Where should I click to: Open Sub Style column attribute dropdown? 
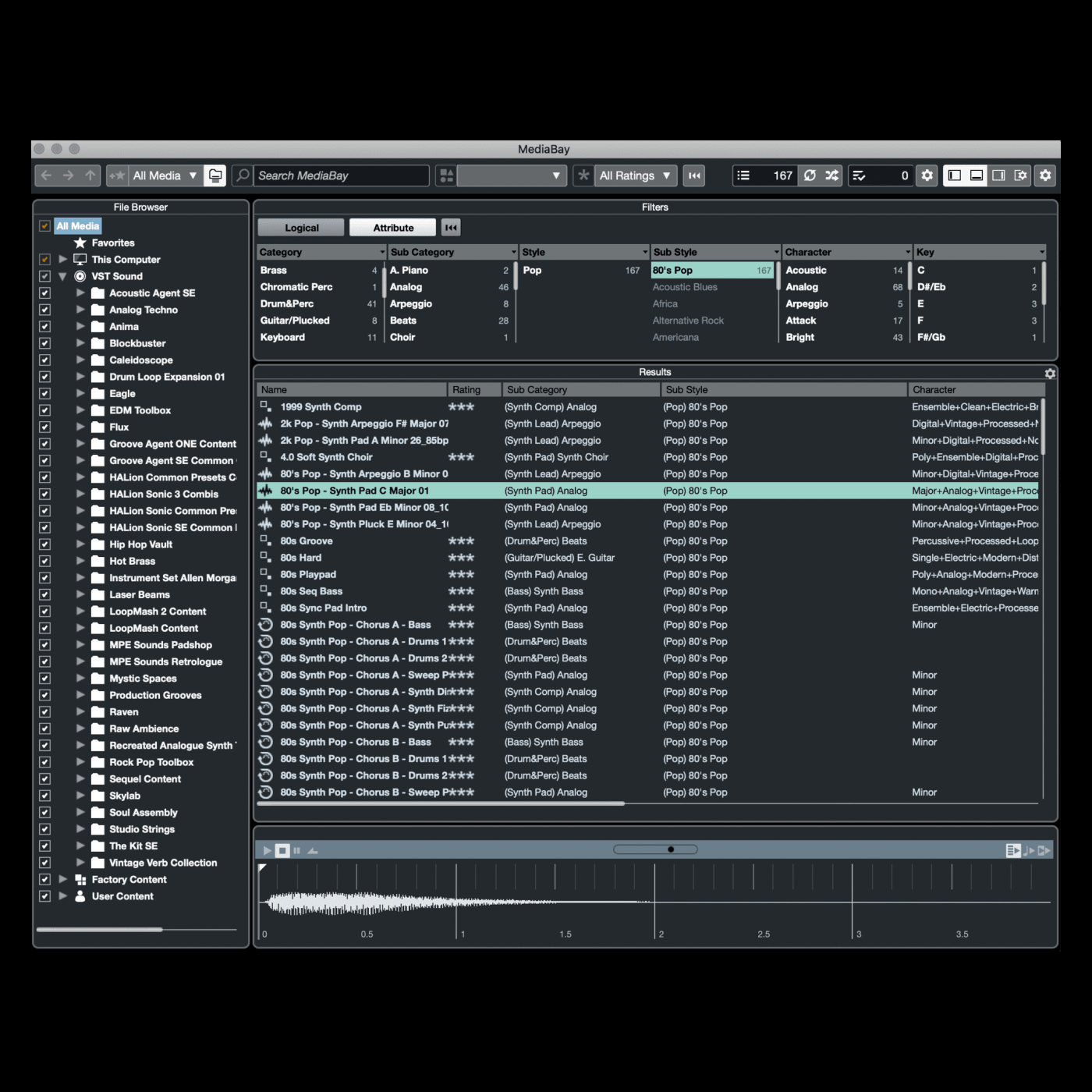(x=777, y=253)
